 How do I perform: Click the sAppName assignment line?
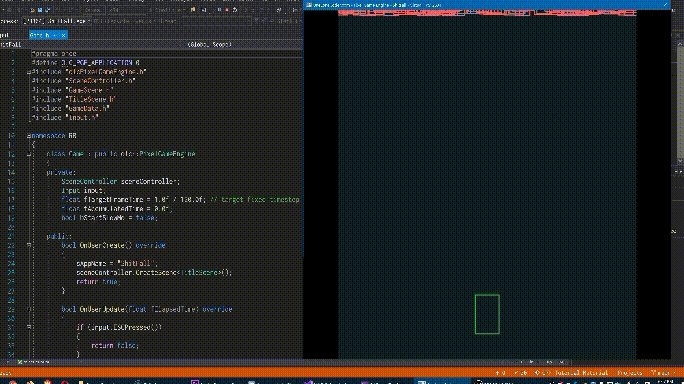click(116, 264)
